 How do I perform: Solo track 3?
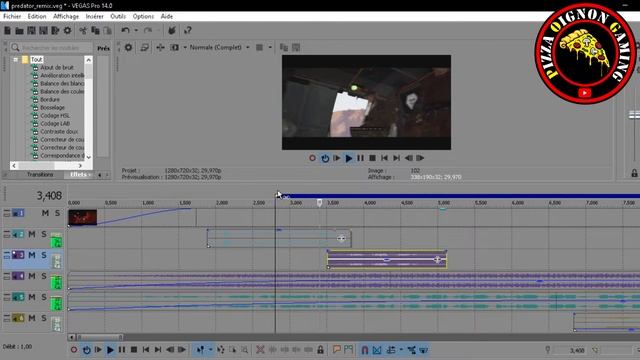44,255
